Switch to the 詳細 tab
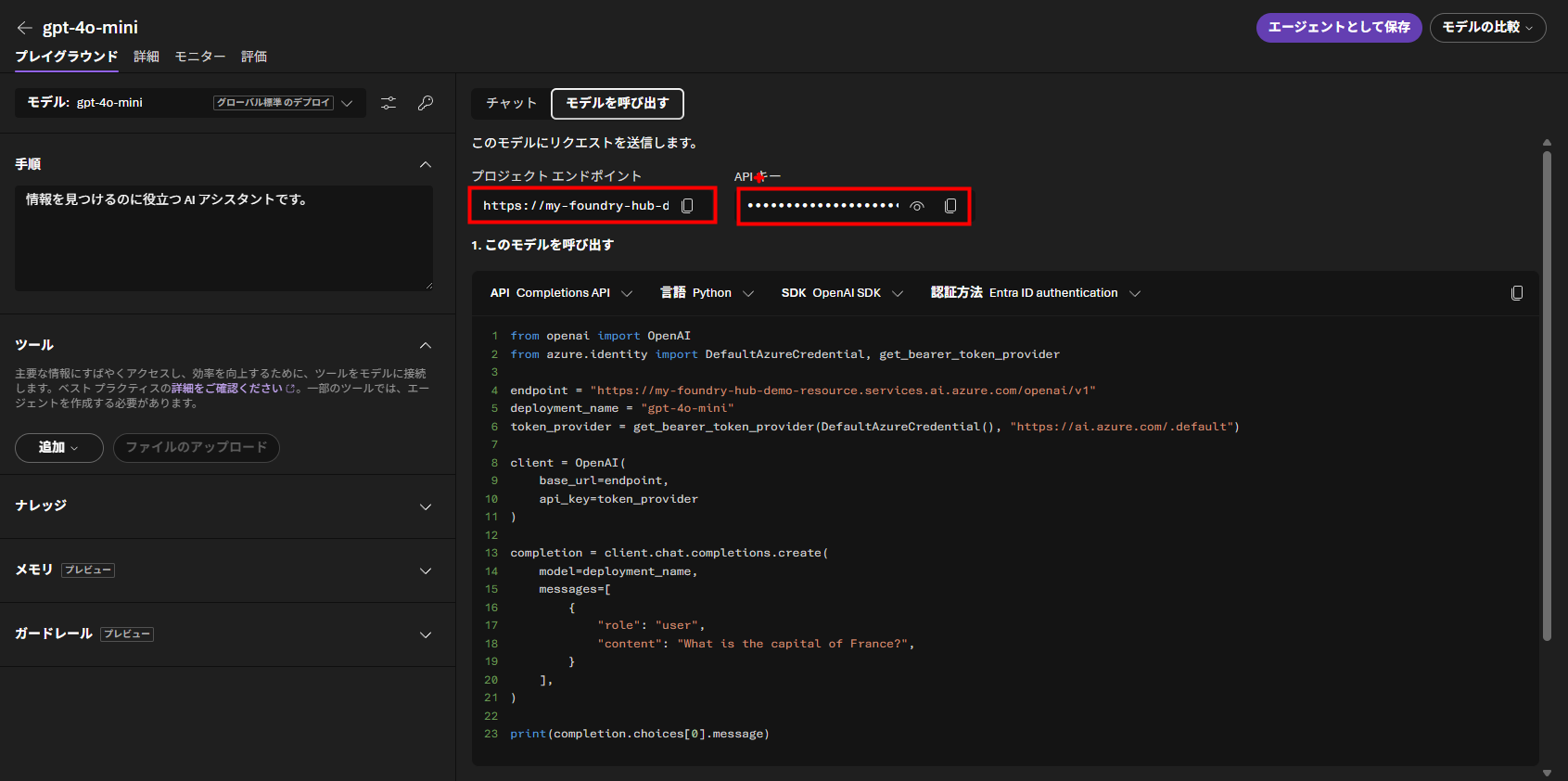Viewport: 1568px width, 781px height. 147,57
